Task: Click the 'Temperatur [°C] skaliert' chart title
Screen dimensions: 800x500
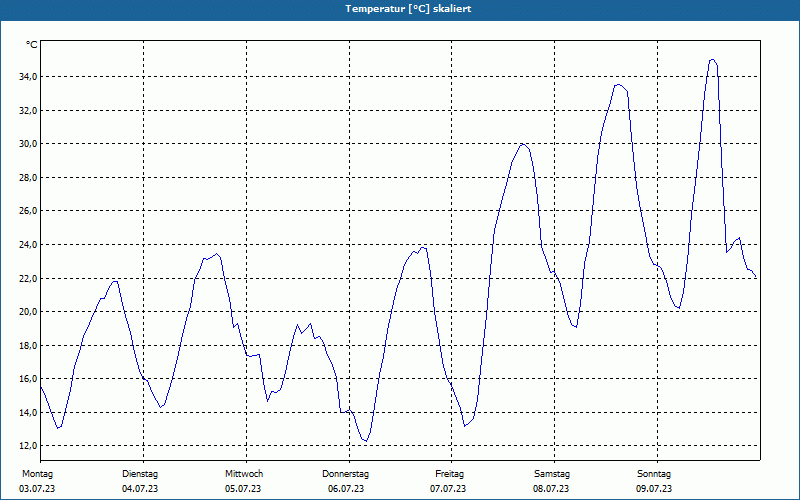Action: click(408, 9)
